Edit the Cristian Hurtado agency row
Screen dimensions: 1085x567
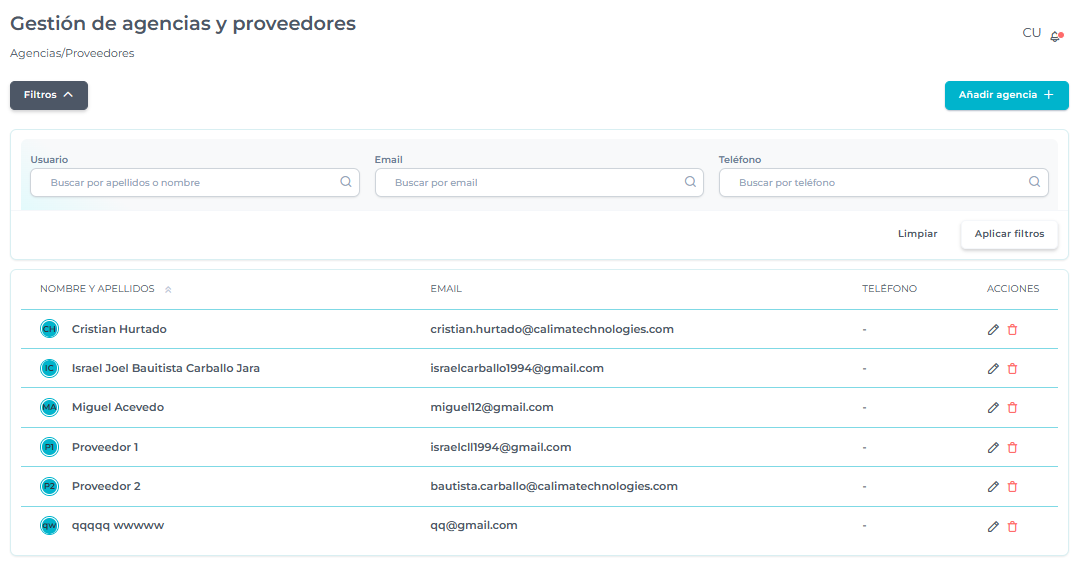[x=993, y=329]
